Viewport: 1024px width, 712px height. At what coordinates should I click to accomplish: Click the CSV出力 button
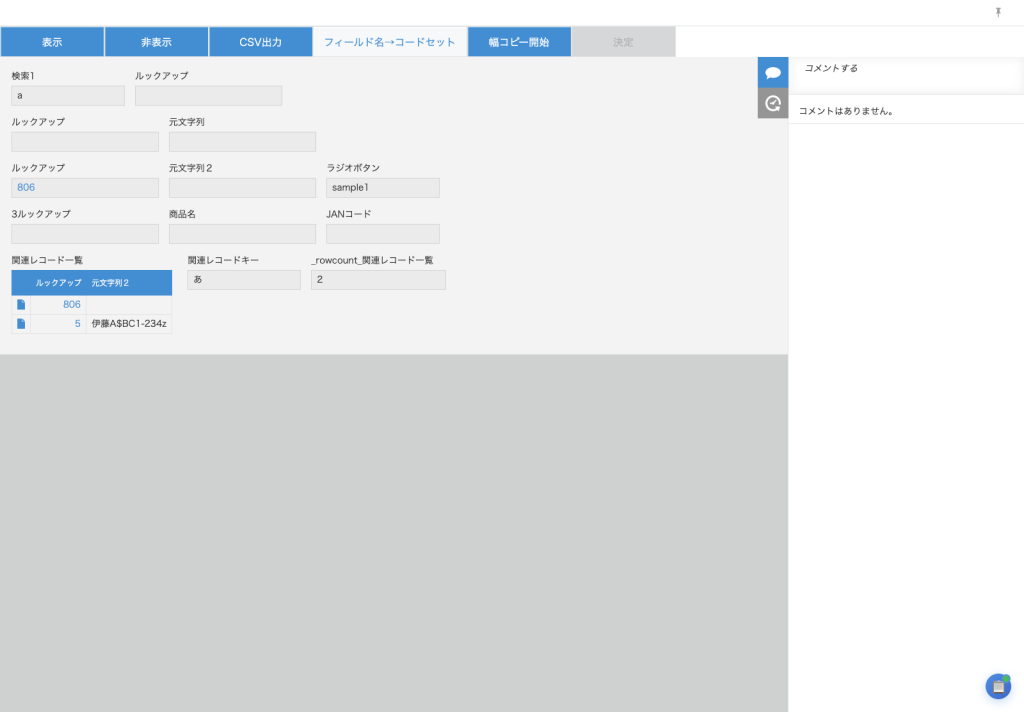pos(260,42)
